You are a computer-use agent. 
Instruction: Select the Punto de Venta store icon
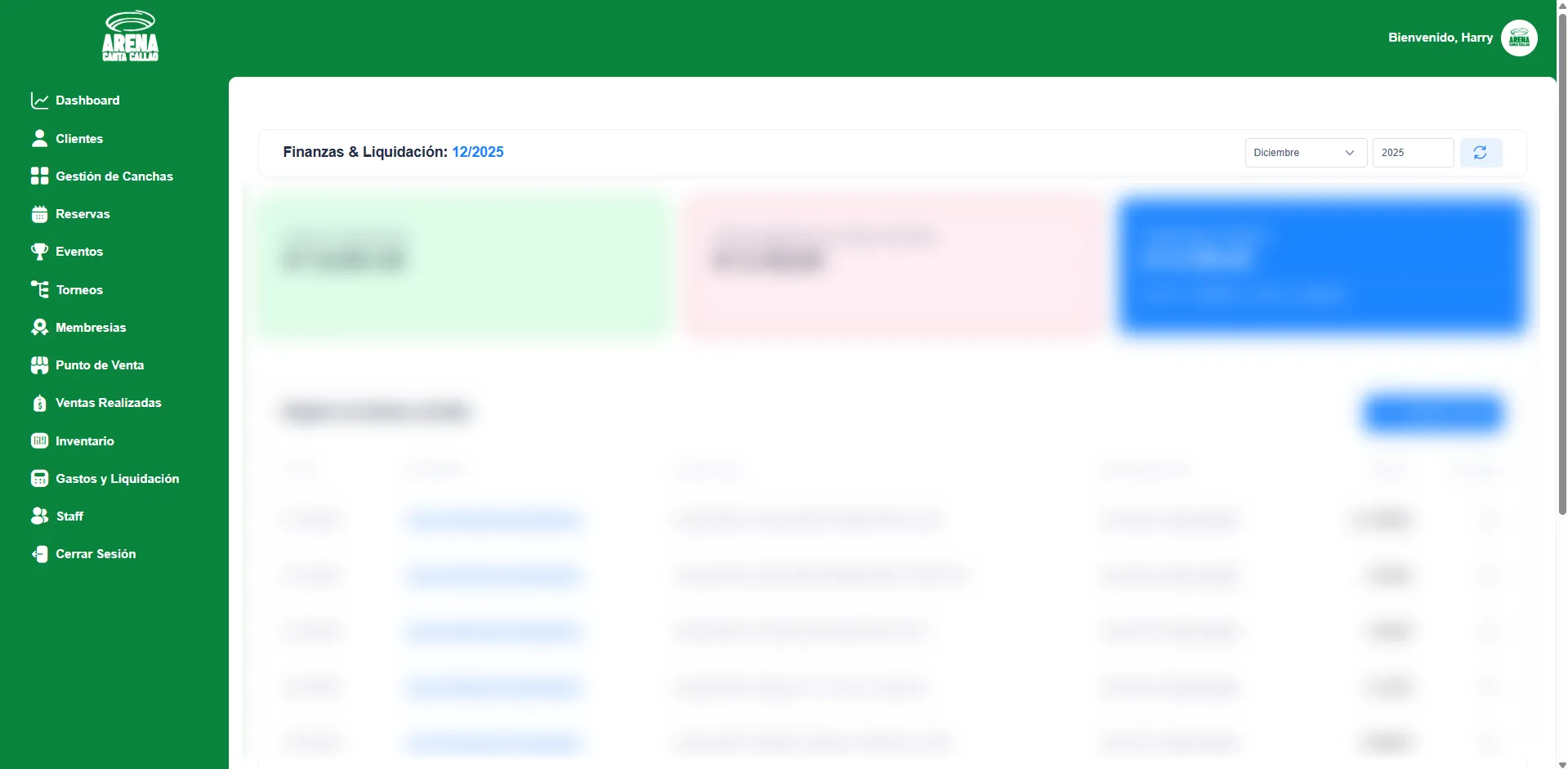tap(39, 365)
